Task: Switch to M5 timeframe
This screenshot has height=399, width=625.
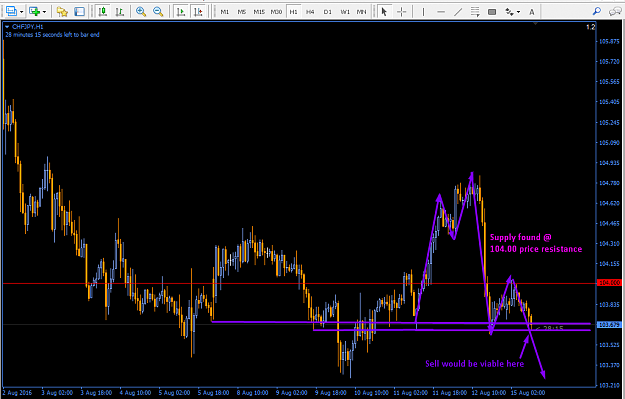Action: point(242,12)
